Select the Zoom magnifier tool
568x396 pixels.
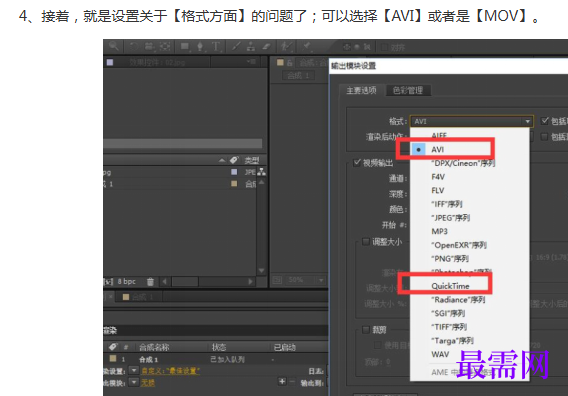pos(114,46)
